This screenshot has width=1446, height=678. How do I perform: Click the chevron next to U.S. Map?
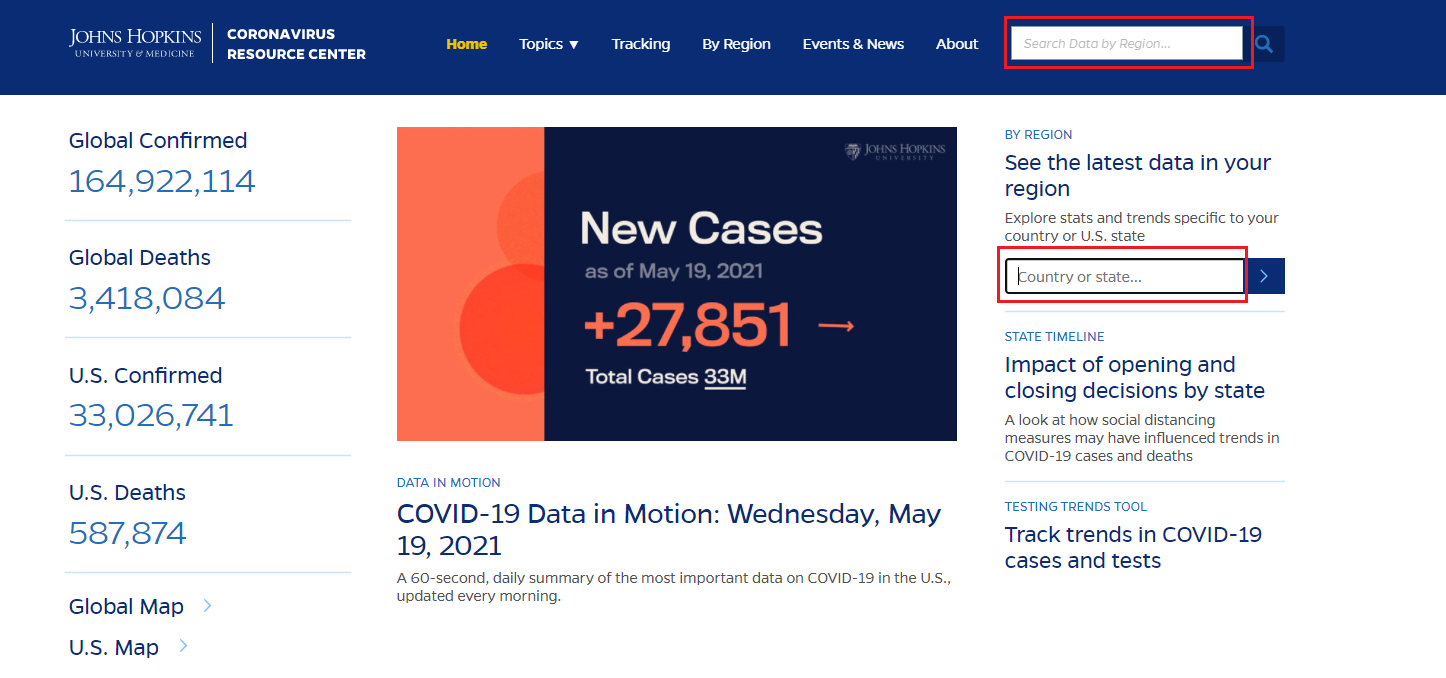click(x=183, y=646)
